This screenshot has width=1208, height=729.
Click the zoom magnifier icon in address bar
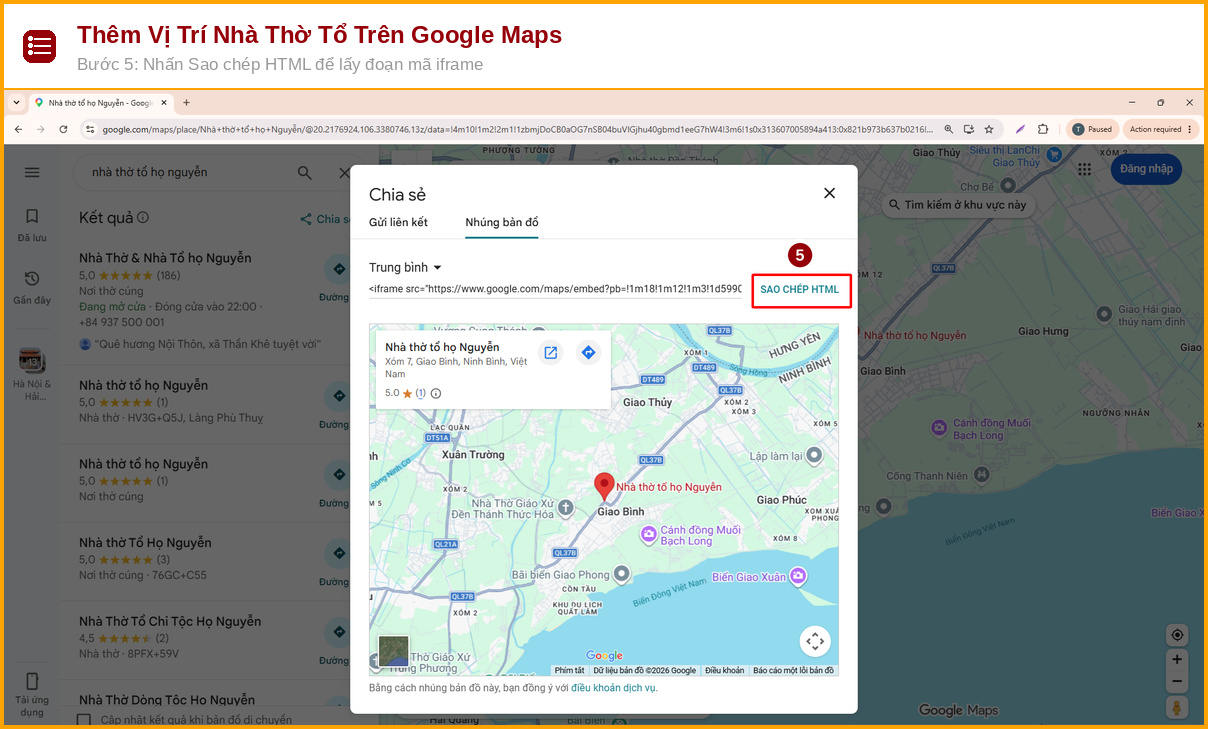[x=948, y=129]
